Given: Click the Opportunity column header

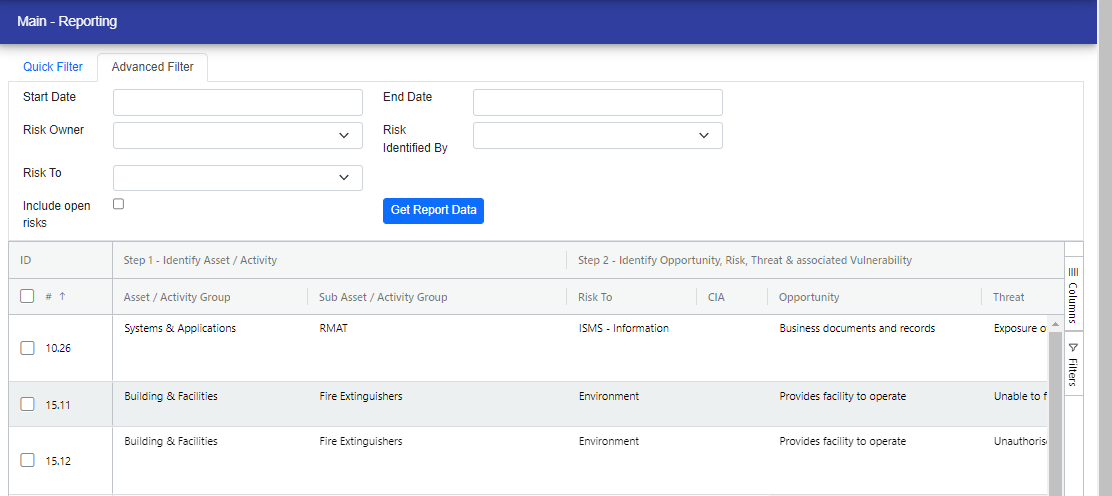Looking at the screenshot, I should [x=809, y=297].
